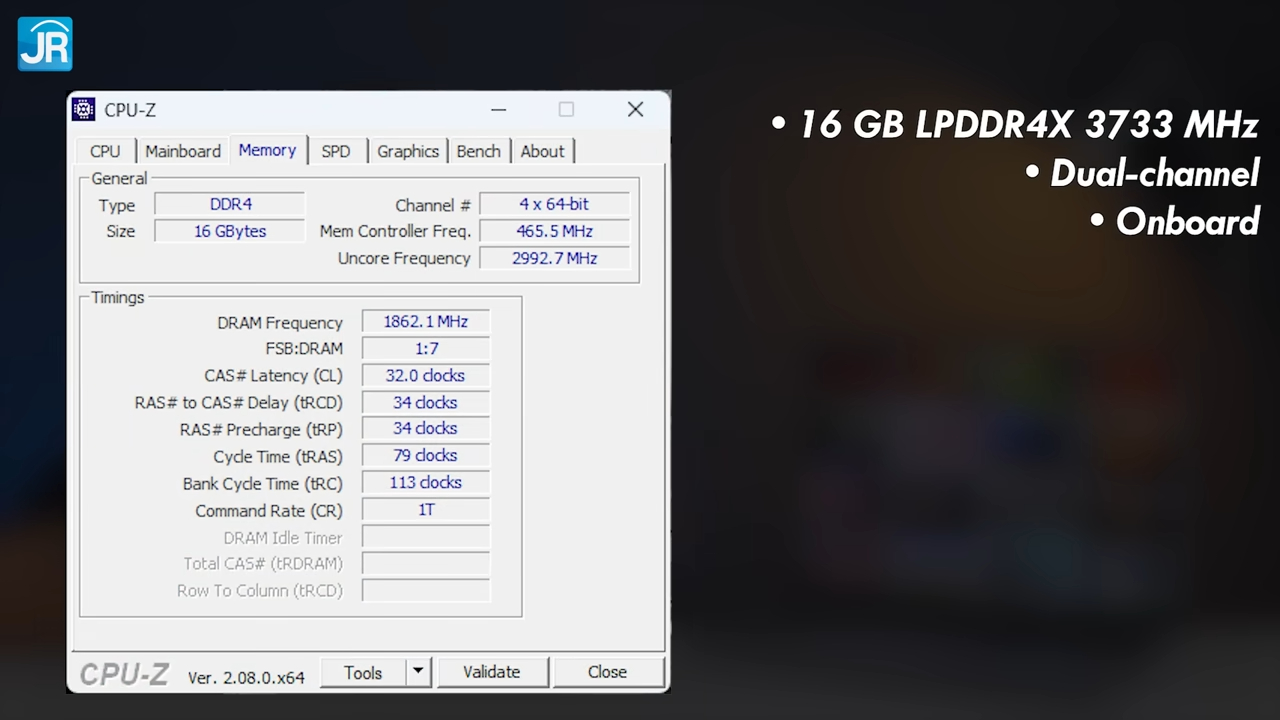Select the DDR4 Type field

230,204
